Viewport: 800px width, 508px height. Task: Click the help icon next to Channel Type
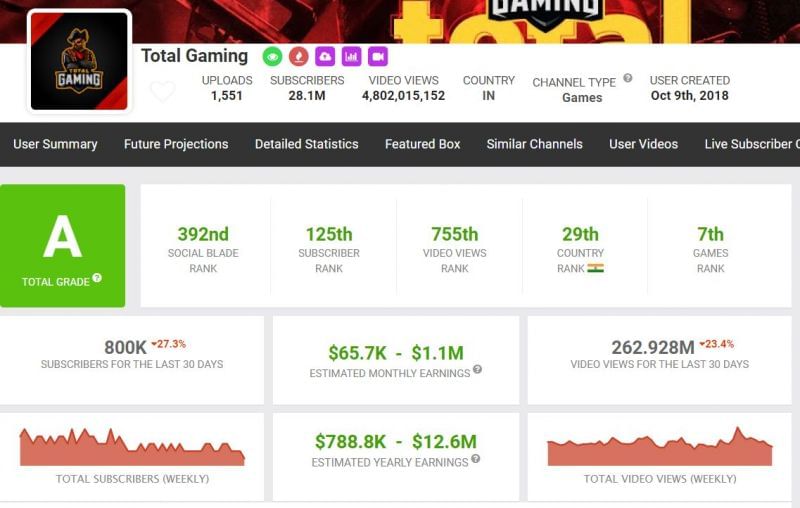click(628, 78)
